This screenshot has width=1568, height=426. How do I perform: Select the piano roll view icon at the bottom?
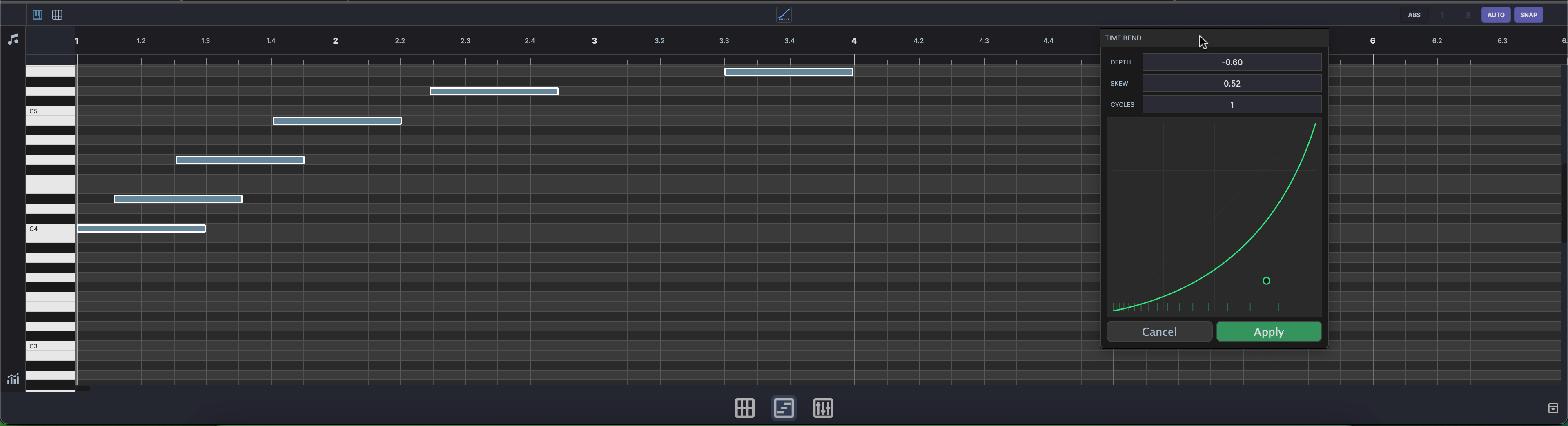click(x=784, y=408)
